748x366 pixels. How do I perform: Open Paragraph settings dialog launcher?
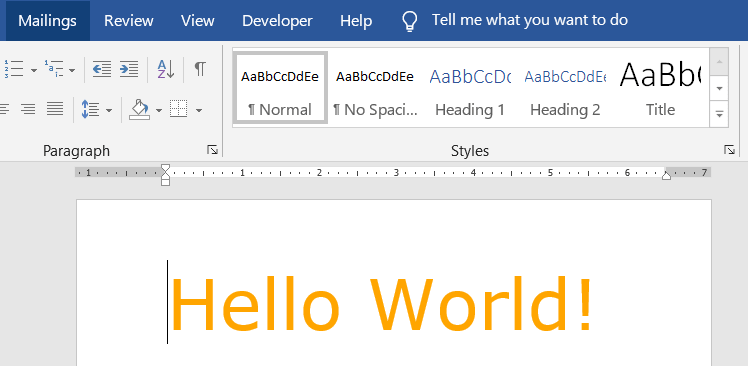(x=212, y=150)
